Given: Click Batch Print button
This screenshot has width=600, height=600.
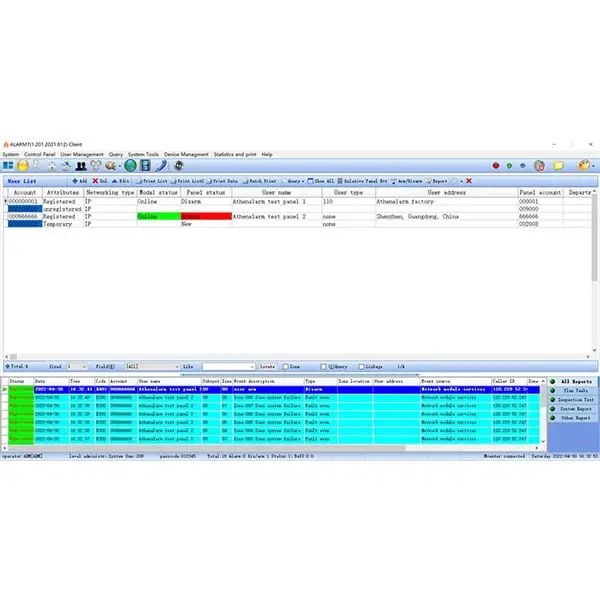Looking at the screenshot, I should coord(259,181).
